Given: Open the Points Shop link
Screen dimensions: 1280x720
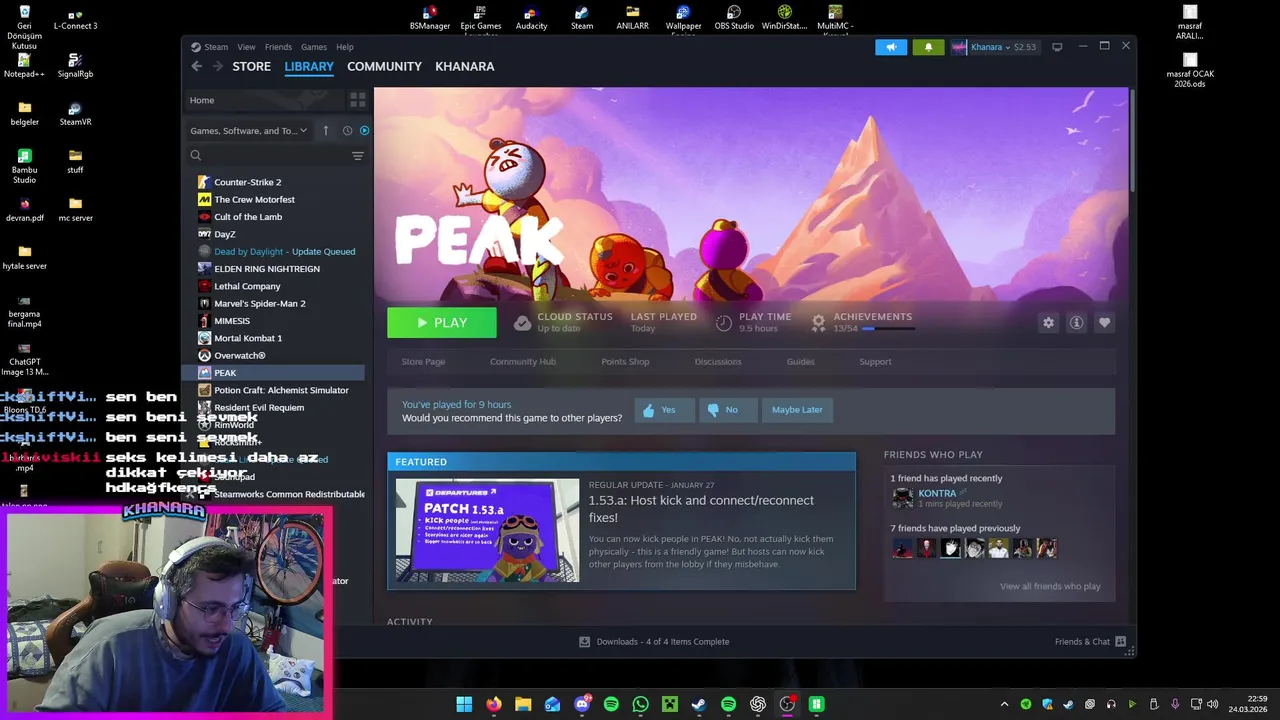Looking at the screenshot, I should coord(625,362).
